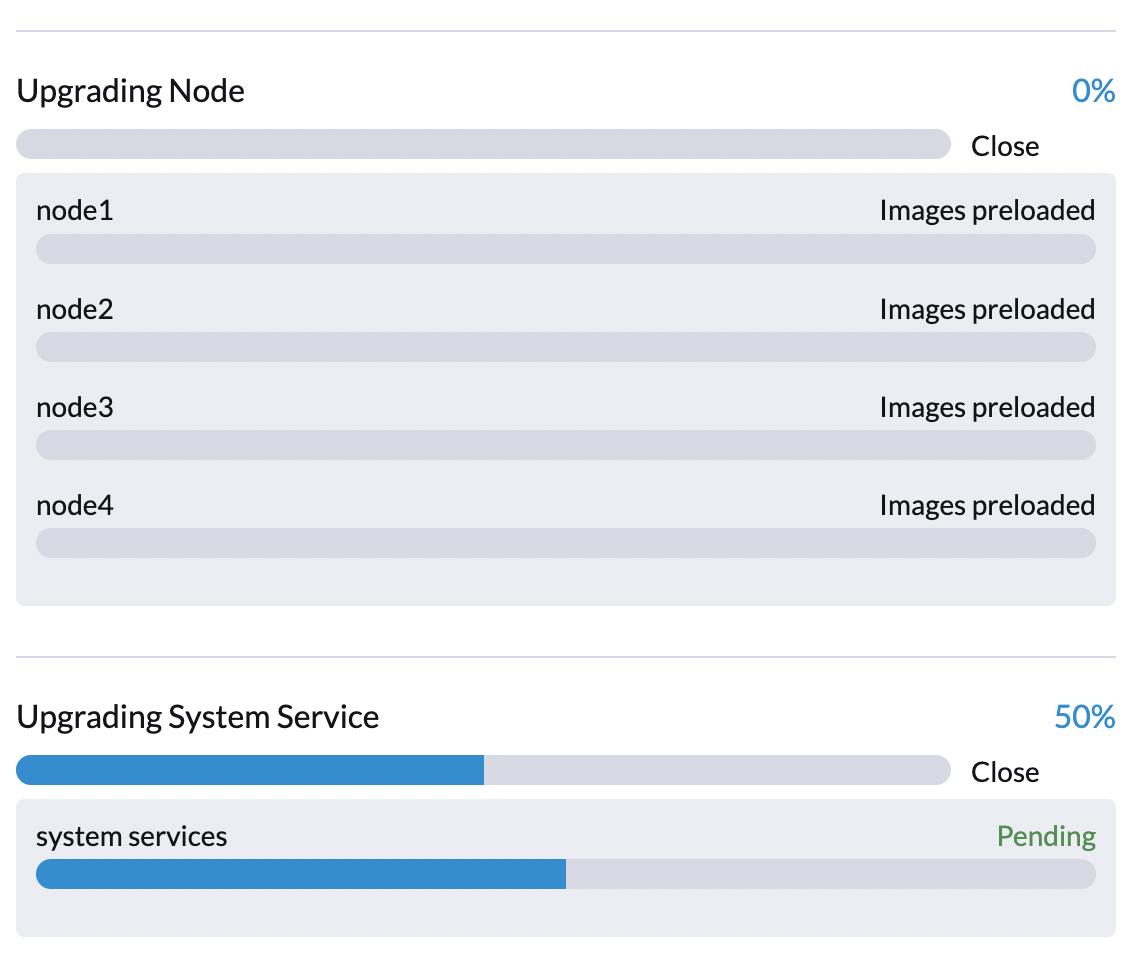Select the node3 entry
This screenshot has height=970, width=1132.
click(x=75, y=408)
